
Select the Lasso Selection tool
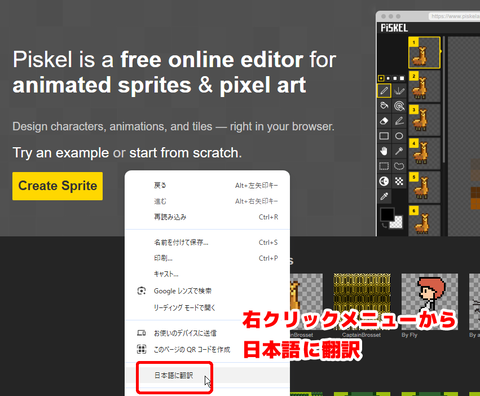click(x=399, y=166)
